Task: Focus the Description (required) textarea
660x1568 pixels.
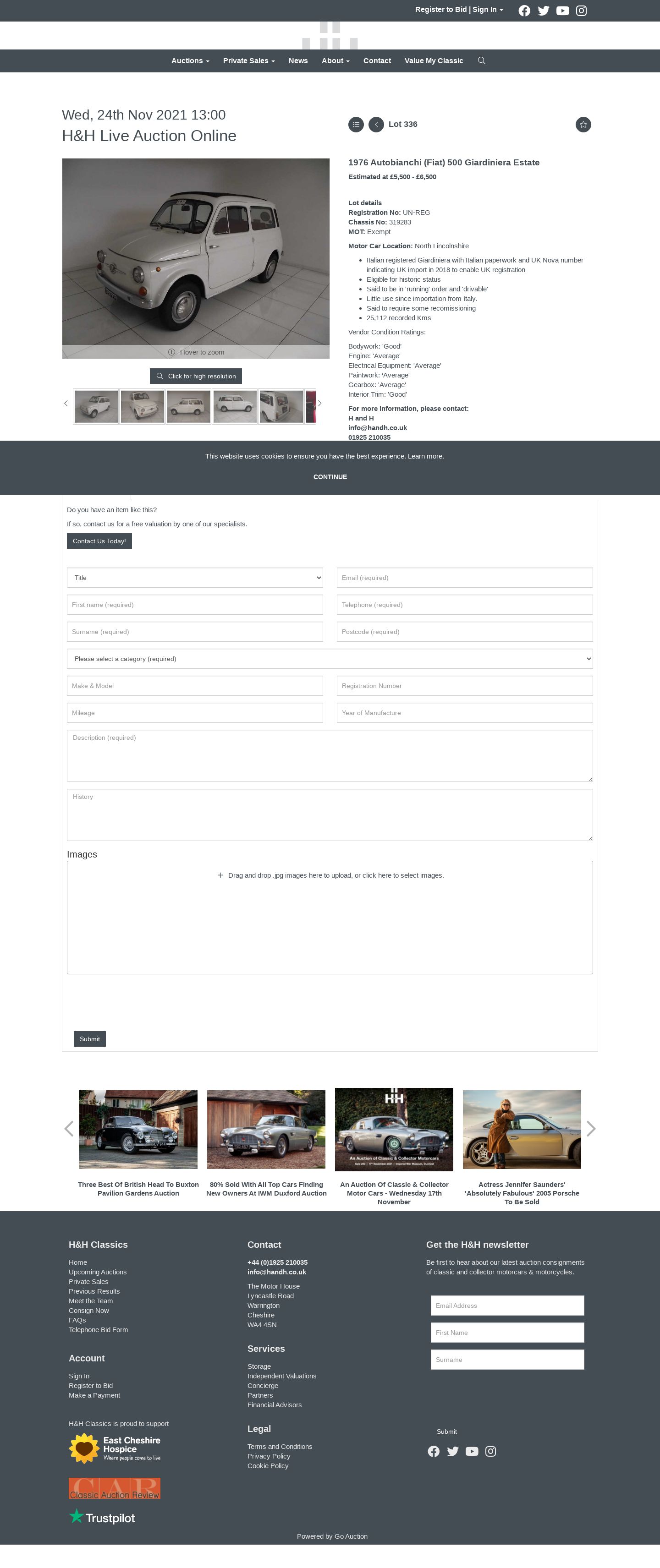Action: tap(330, 756)
